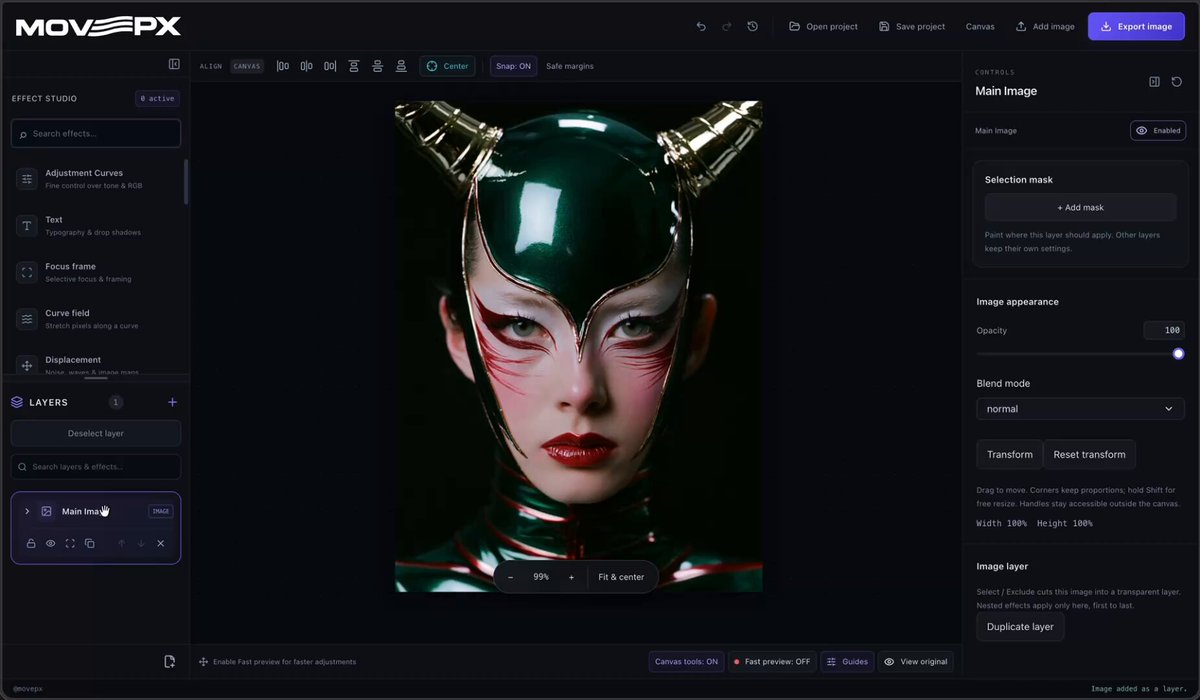Click the 99% zoom level value

(x=541, y=577)
